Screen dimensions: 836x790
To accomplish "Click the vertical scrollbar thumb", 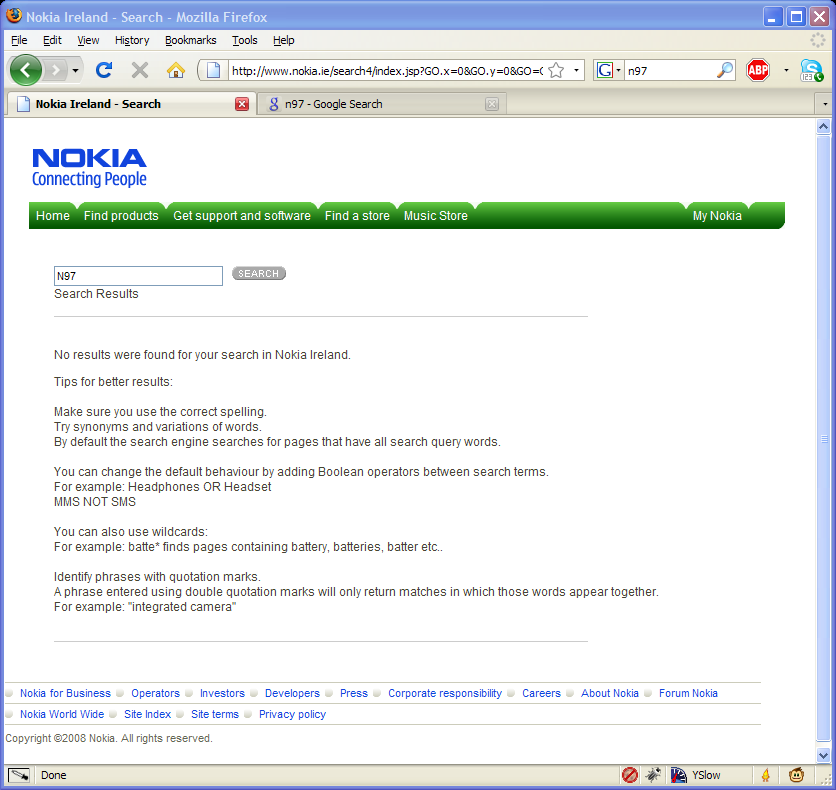I will click(x=823, y=439).
